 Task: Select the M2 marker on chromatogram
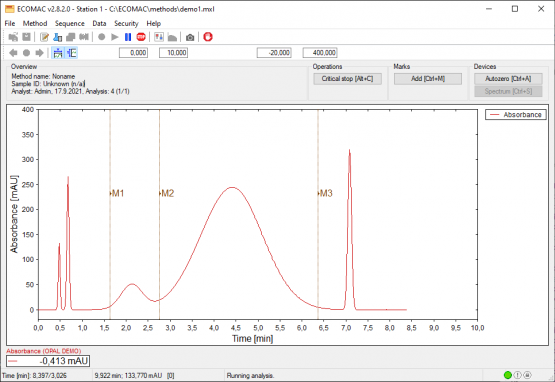167,193
